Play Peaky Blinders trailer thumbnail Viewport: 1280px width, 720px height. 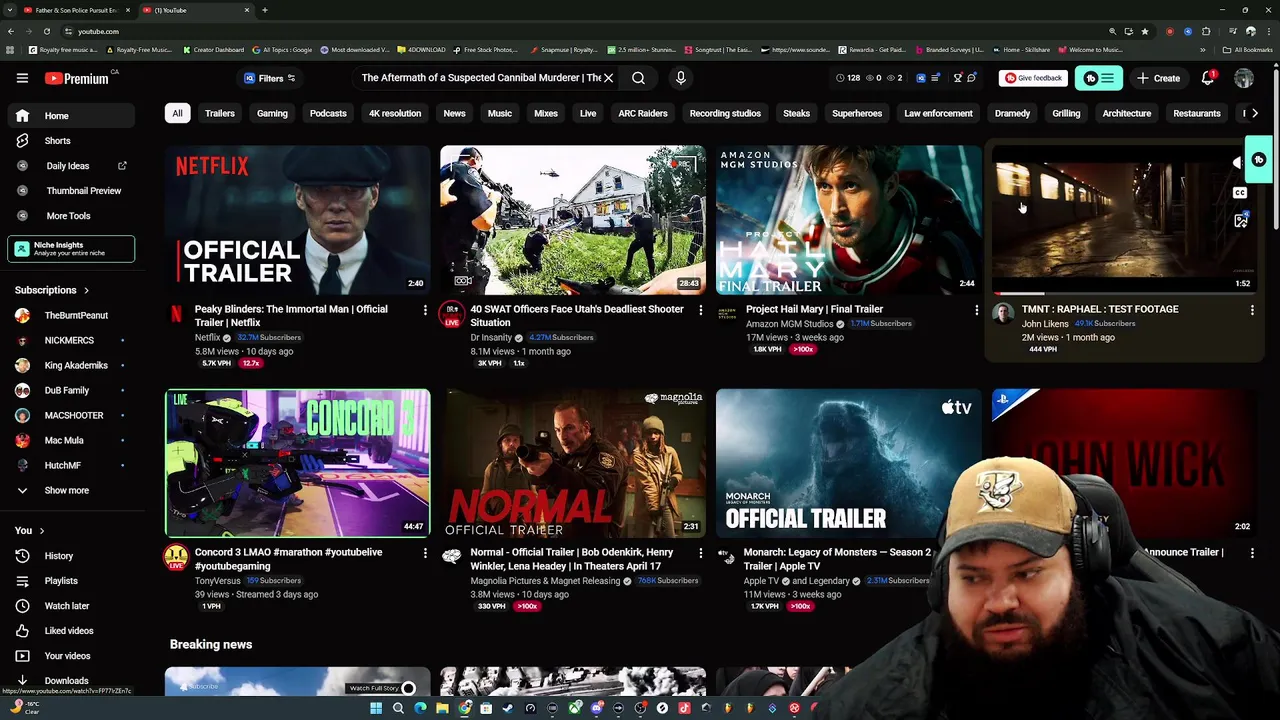coord(297,220)
